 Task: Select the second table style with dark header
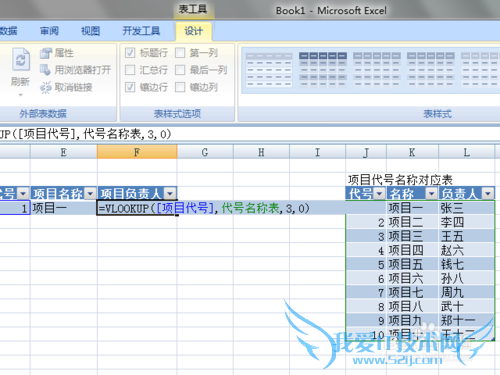point(323,70)
